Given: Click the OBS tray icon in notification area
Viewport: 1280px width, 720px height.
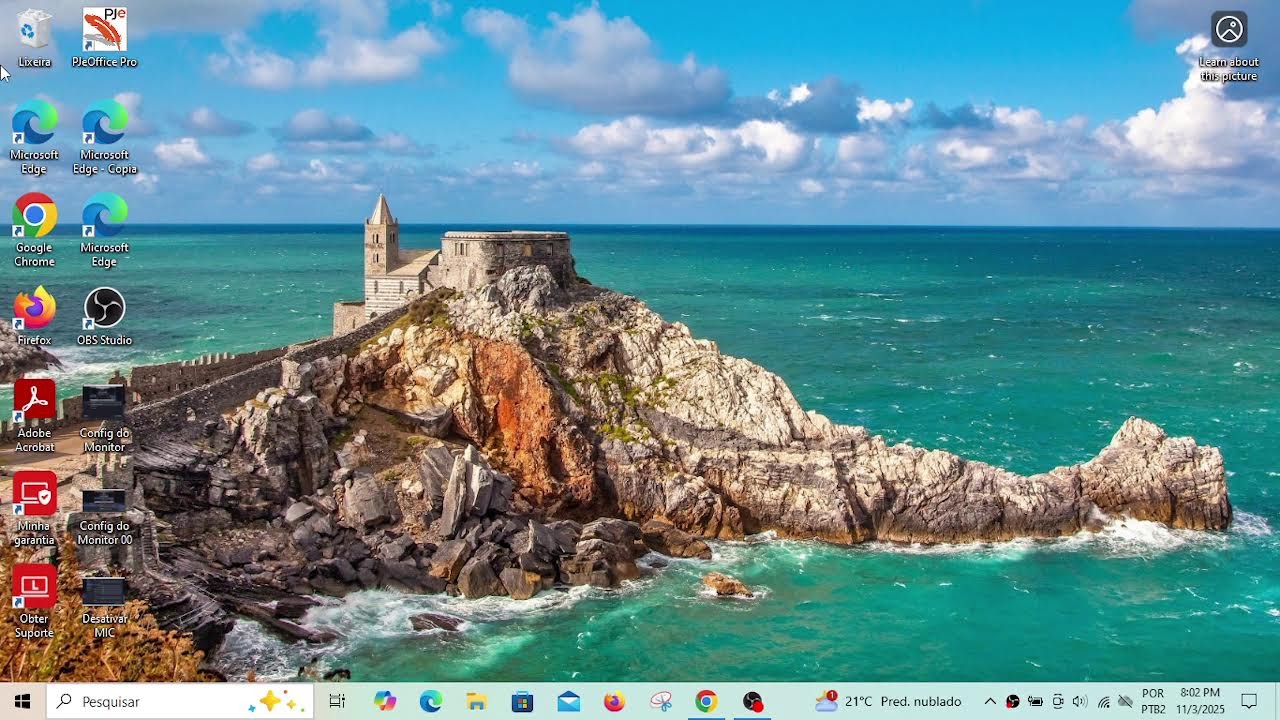Looking at the screenshot, I should pos(1013,701).
